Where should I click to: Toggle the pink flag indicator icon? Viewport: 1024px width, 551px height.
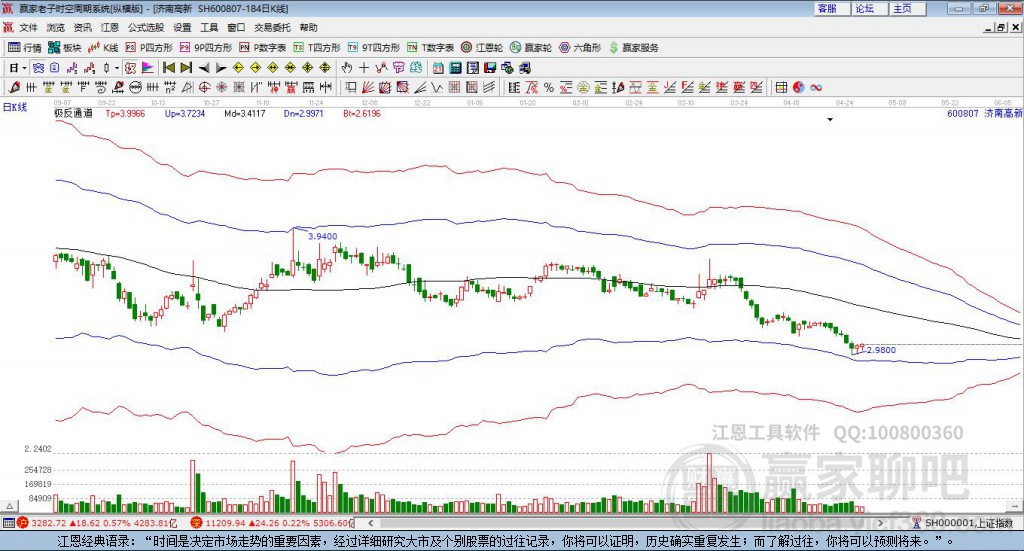[148, 68]
